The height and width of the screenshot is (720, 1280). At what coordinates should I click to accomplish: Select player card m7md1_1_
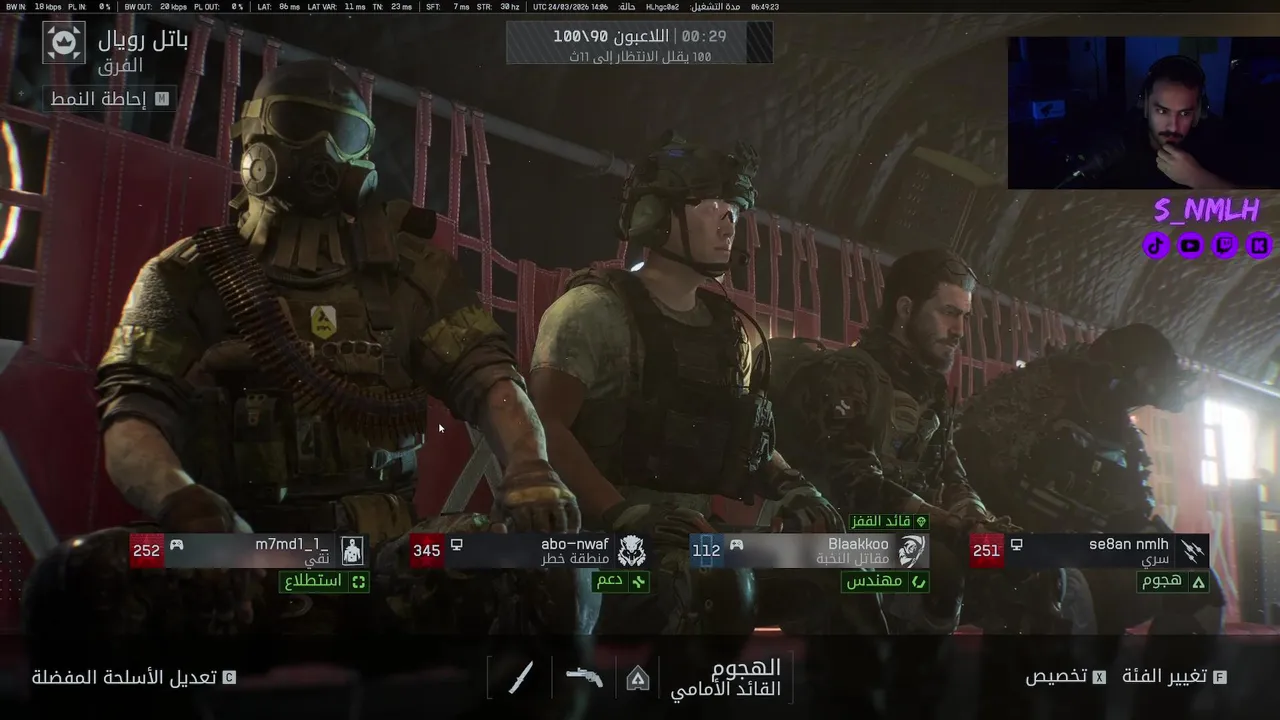[x=249, y=551]
